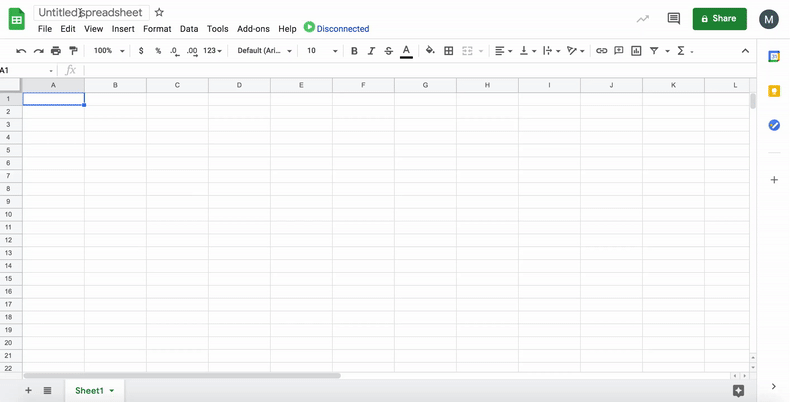This screenshot has width=790, height=402.
Task: Toggle strikethrough formatting
Action: tap(388, 51)
